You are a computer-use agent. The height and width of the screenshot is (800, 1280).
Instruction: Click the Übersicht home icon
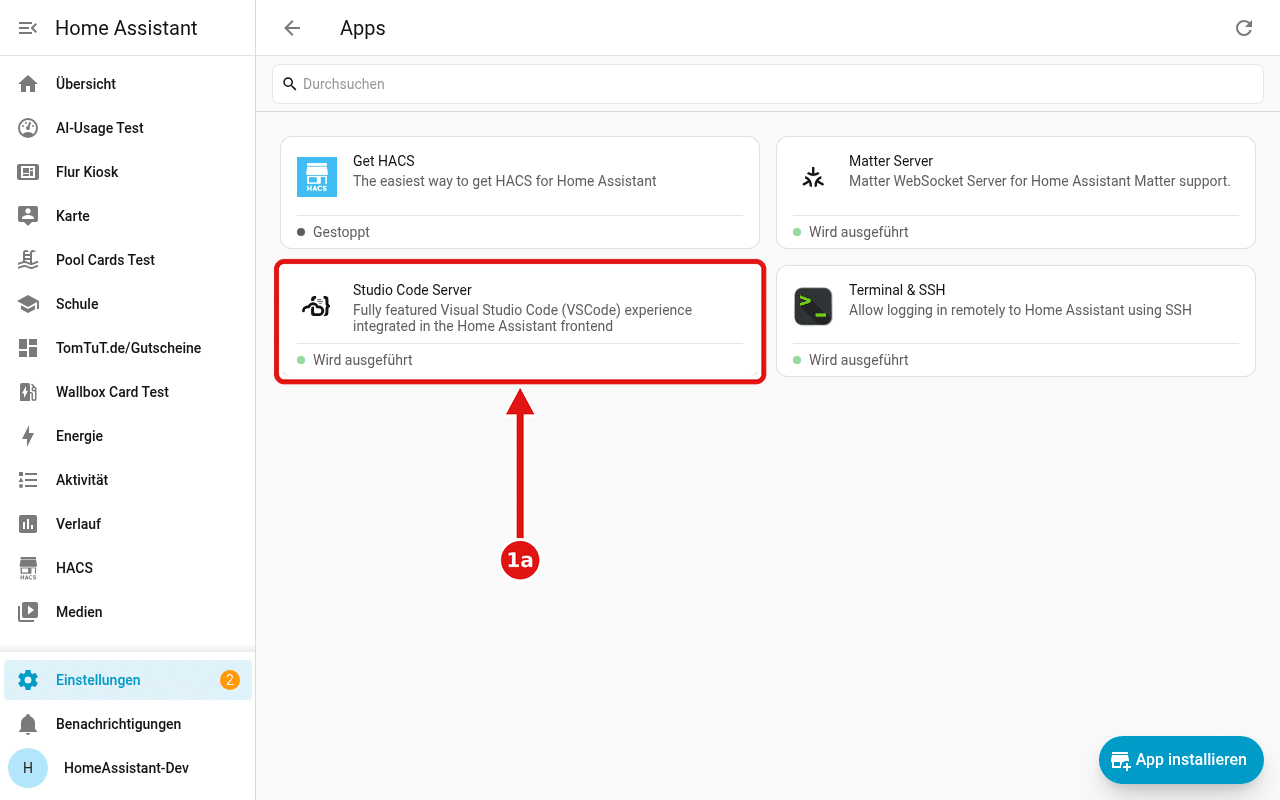tap(28, 84)
